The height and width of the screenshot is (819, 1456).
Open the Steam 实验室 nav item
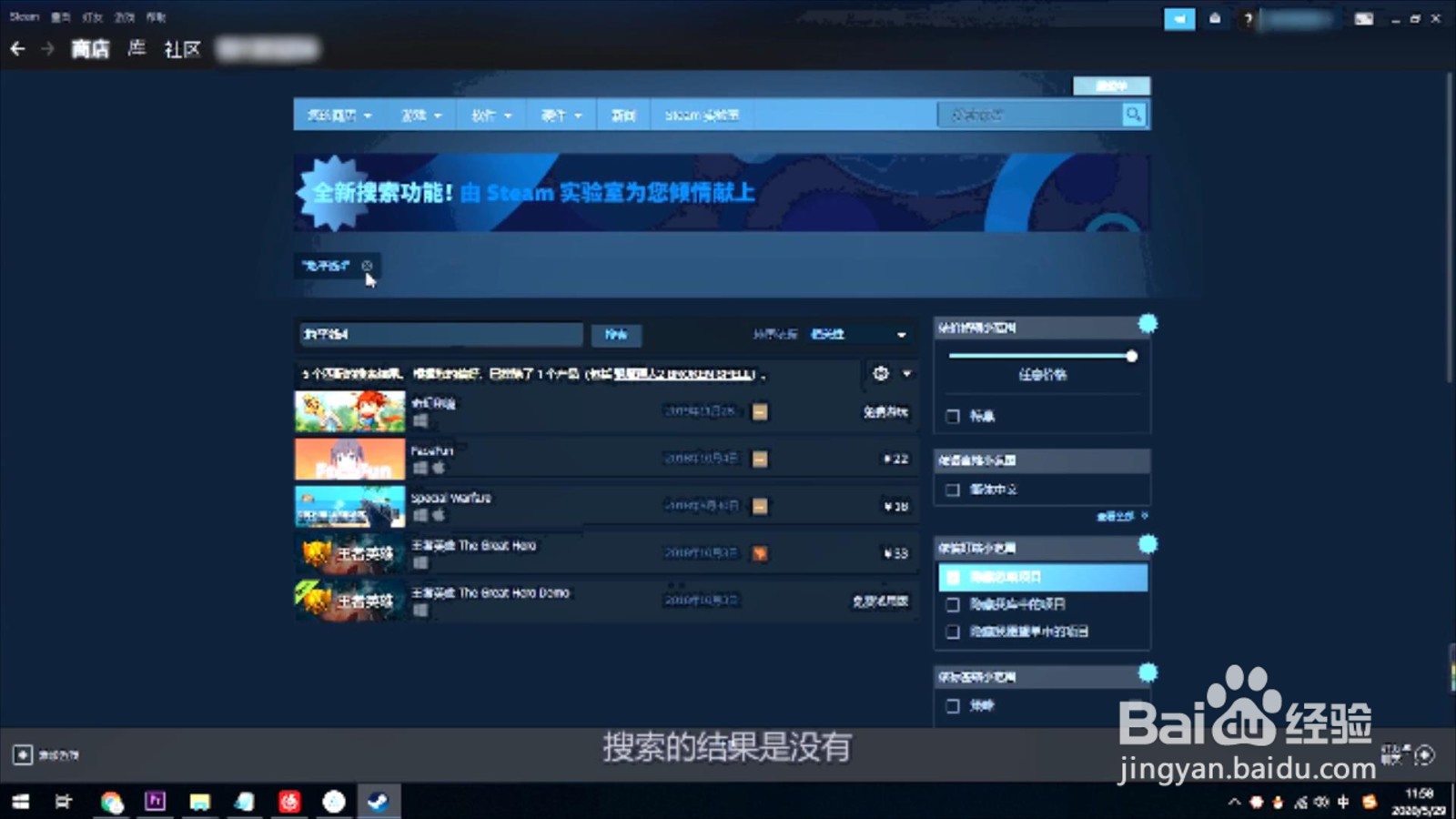click(x=702, y=116)
